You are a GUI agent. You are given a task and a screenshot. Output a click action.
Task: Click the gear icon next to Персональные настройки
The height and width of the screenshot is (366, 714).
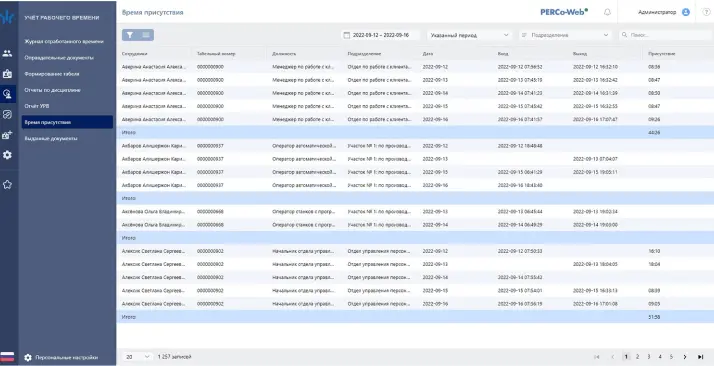click(28, 357)
